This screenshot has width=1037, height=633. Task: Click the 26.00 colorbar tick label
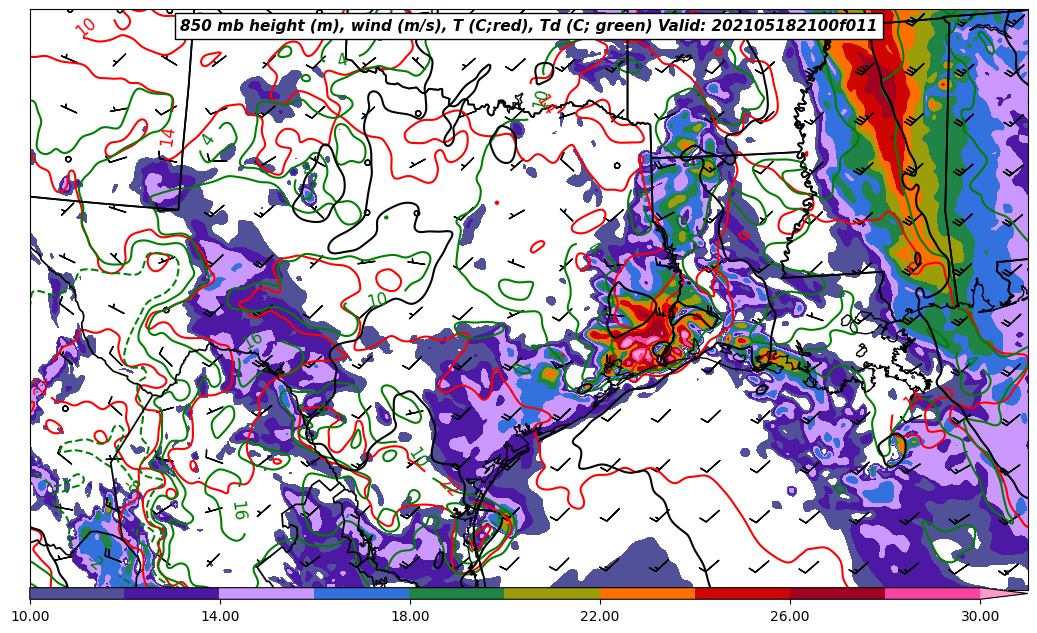790,616
